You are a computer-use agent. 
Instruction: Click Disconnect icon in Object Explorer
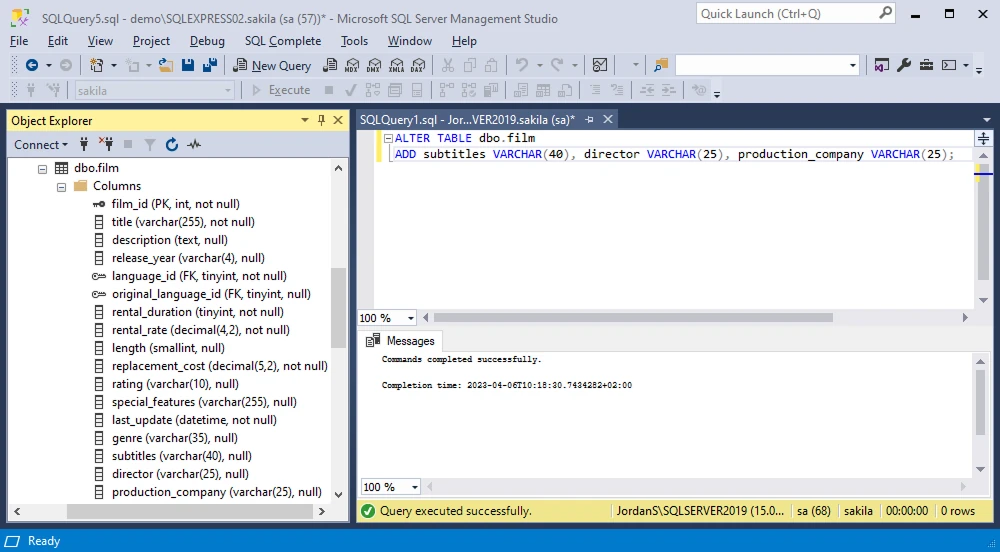(105, 145)
